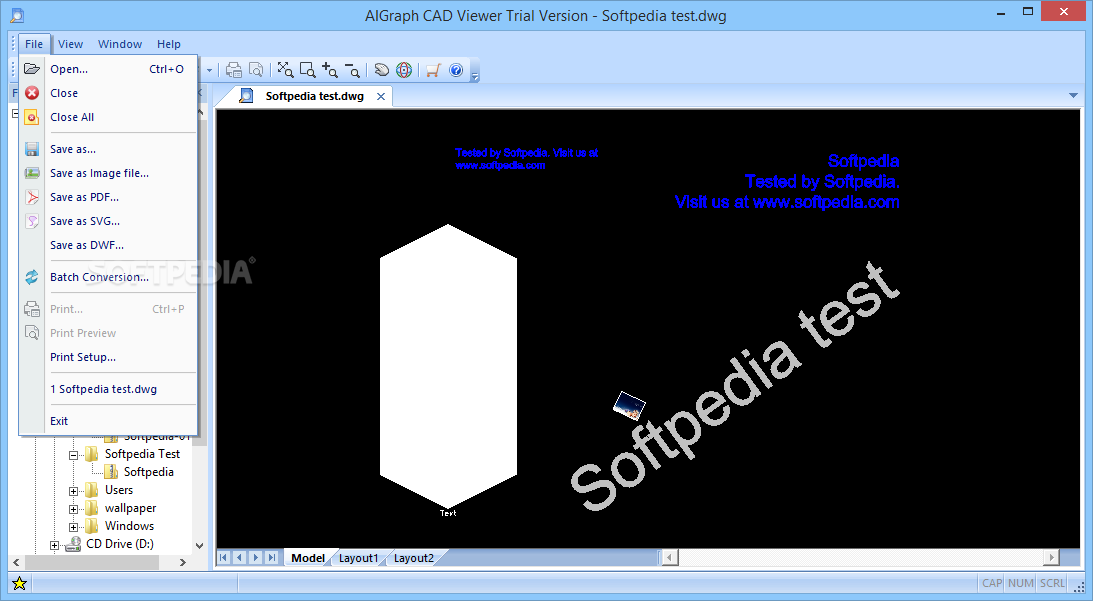The image size is (1093, 601).
Task: Select CD Drive (D:) in tree
Action: (x=120, y=544)
